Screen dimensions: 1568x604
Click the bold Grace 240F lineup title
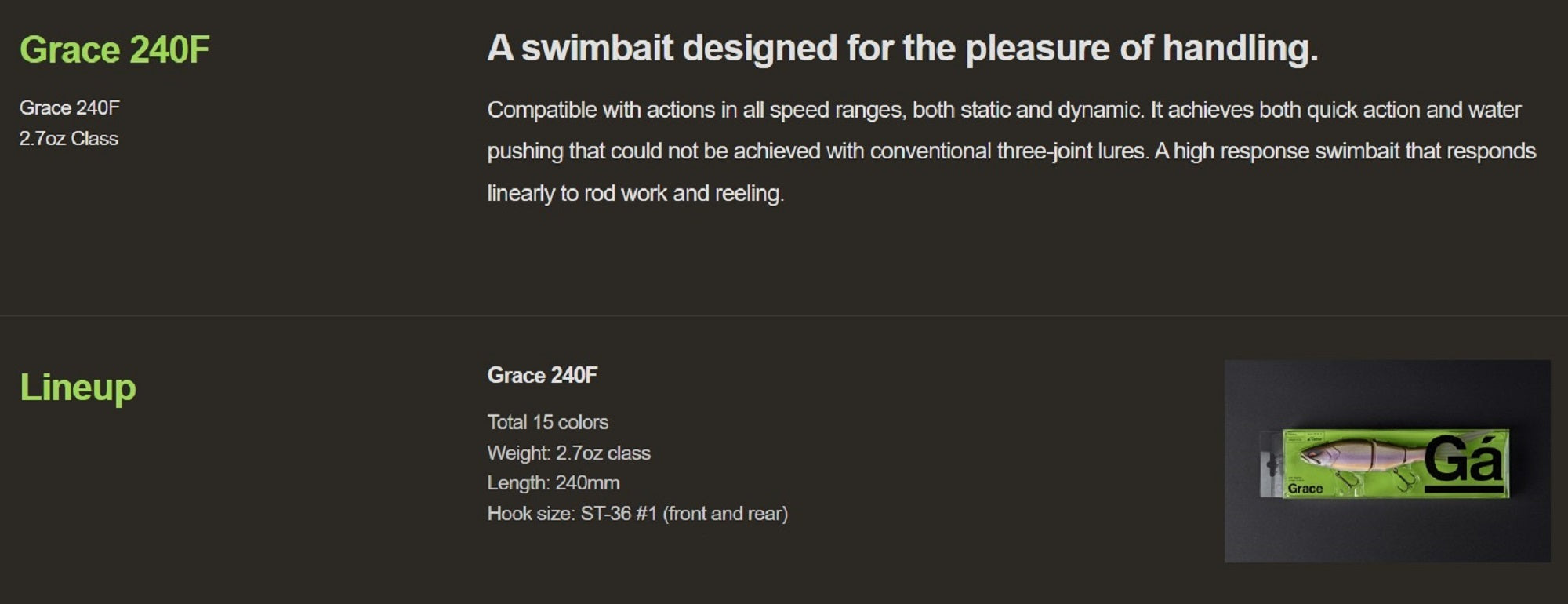(x=542, y=376)
